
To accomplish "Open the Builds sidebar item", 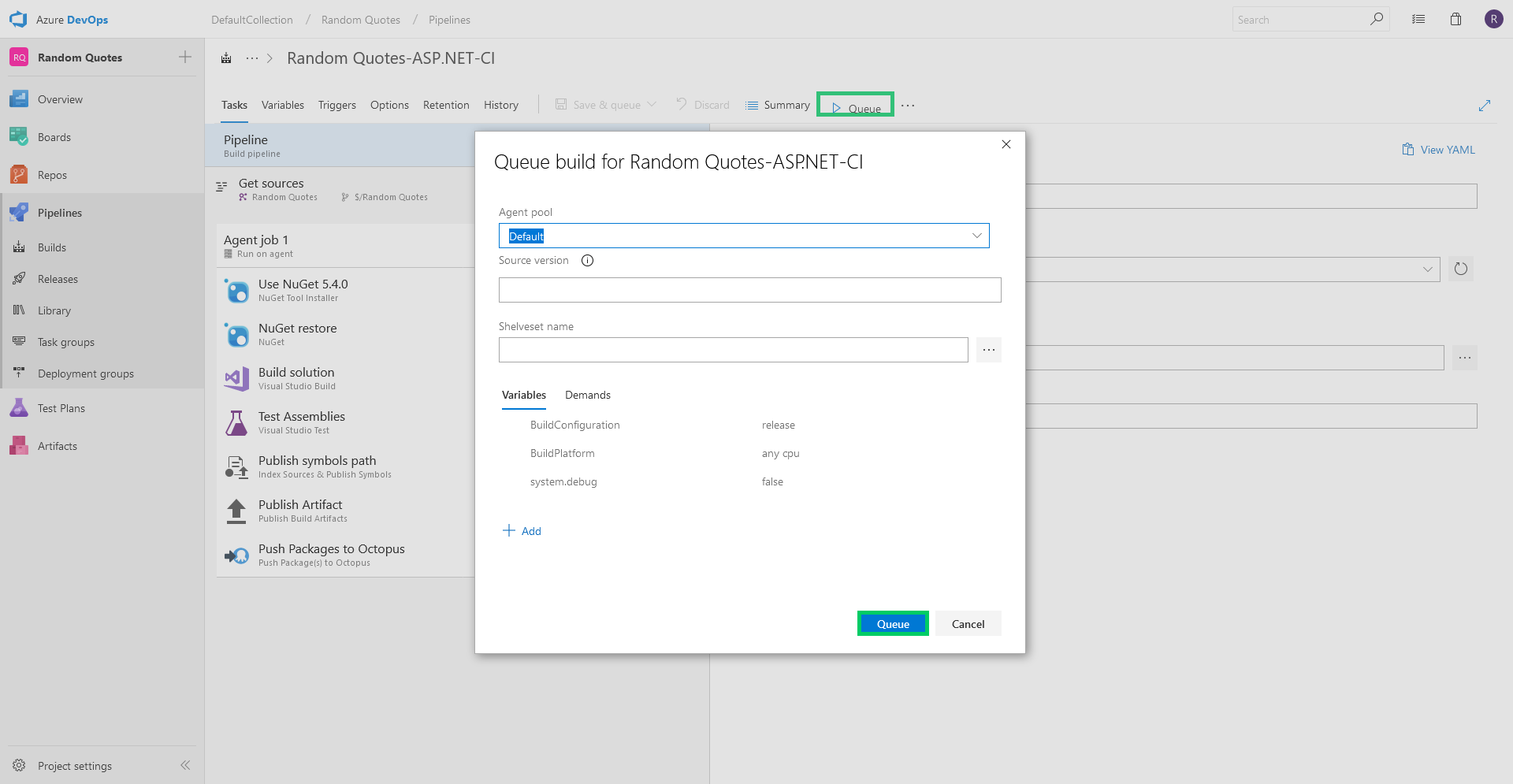I will click(102, 247).
